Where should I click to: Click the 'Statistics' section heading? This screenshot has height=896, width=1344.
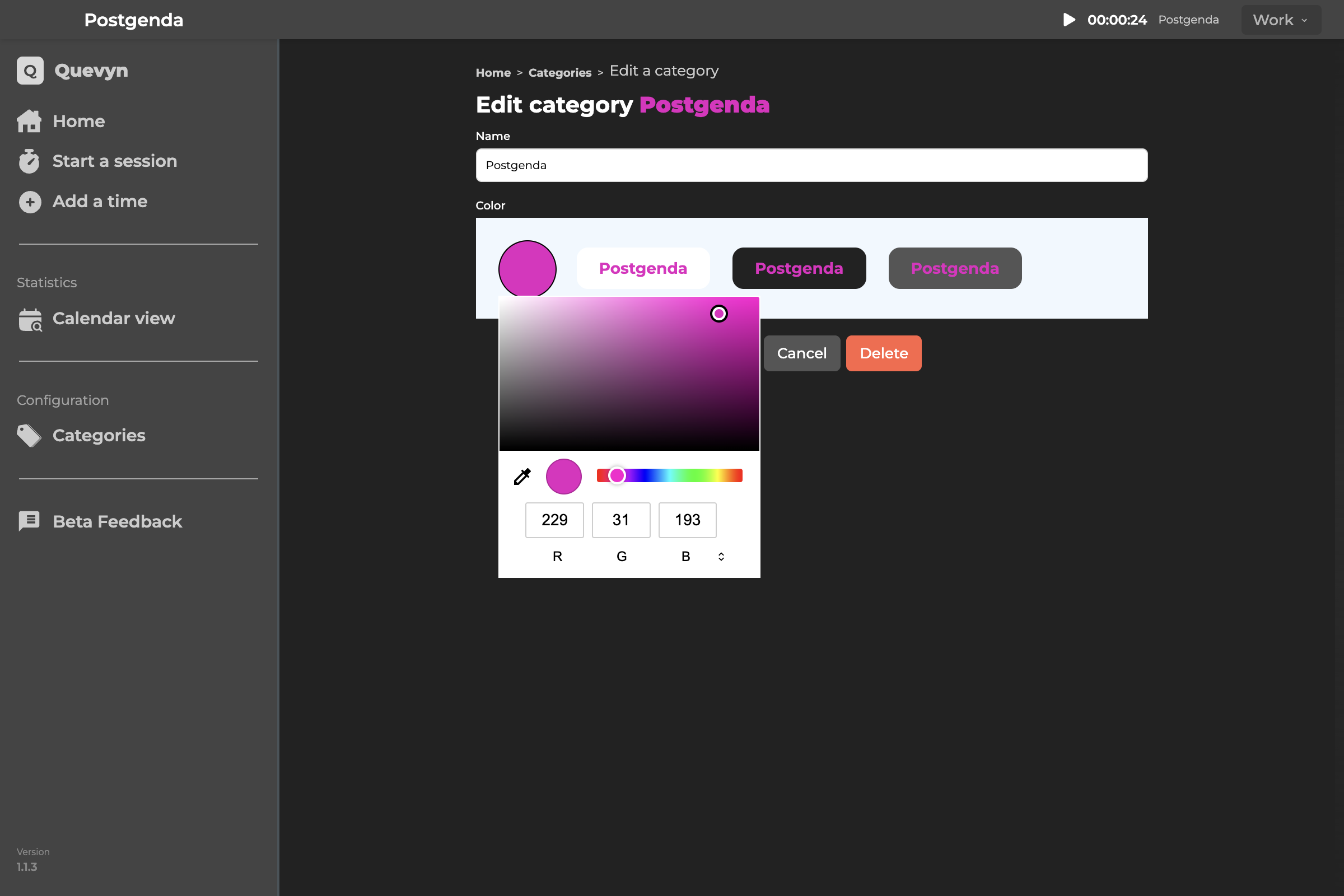pyautogui.click(x=47, y=283)
